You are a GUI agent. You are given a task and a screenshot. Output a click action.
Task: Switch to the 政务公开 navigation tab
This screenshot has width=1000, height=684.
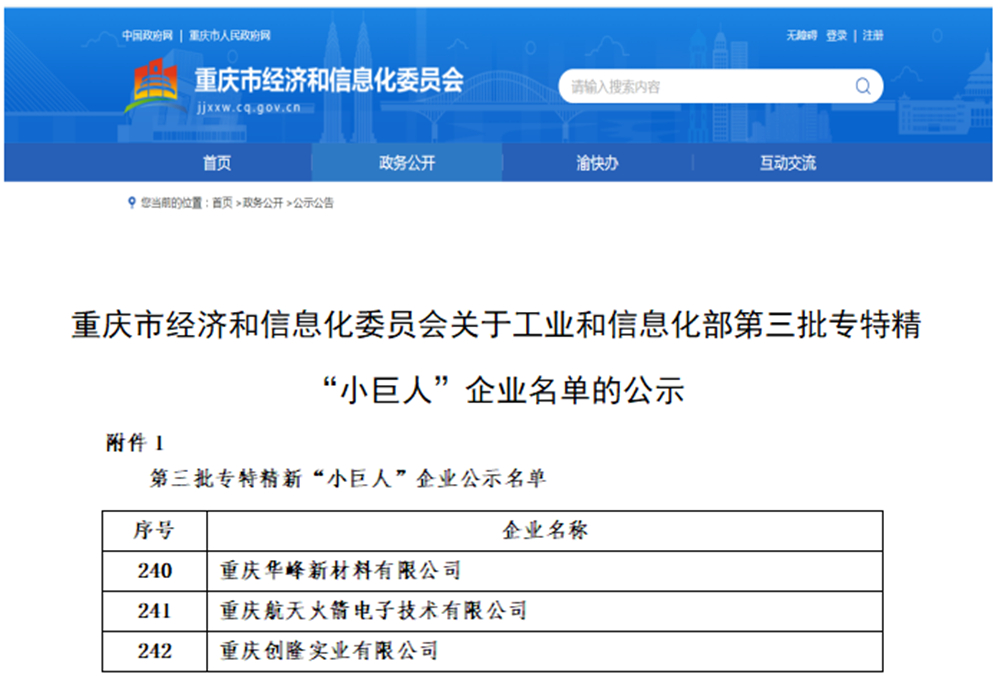click(407, 163)
